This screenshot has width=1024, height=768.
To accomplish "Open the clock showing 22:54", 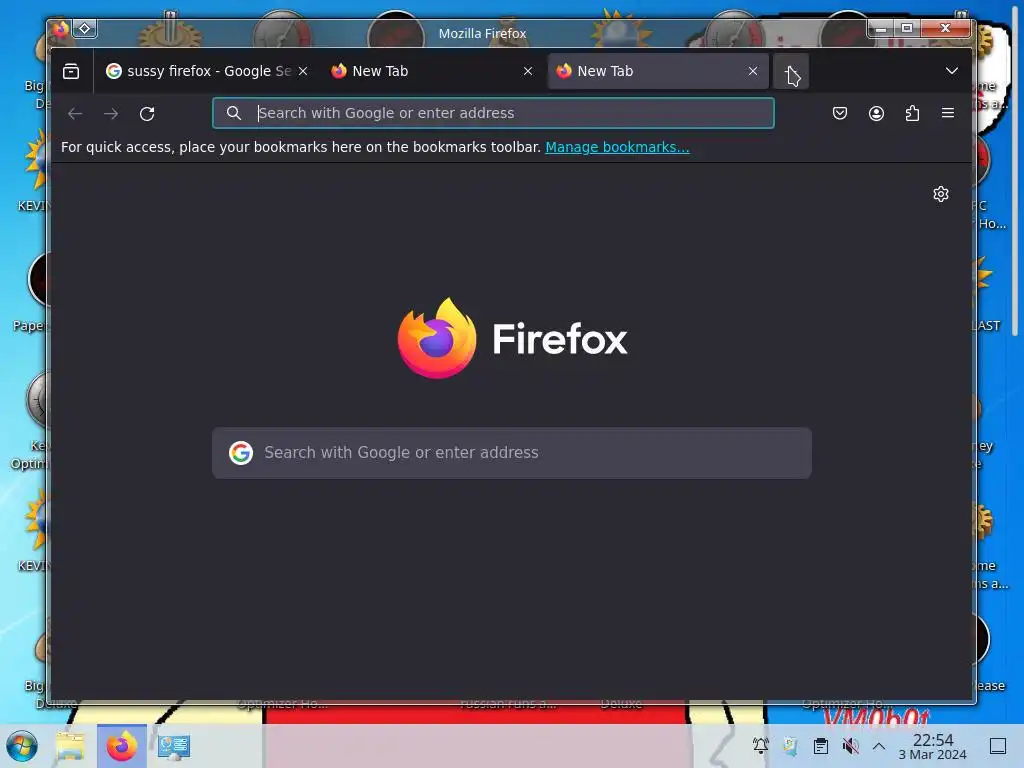I will coord(933,746).
